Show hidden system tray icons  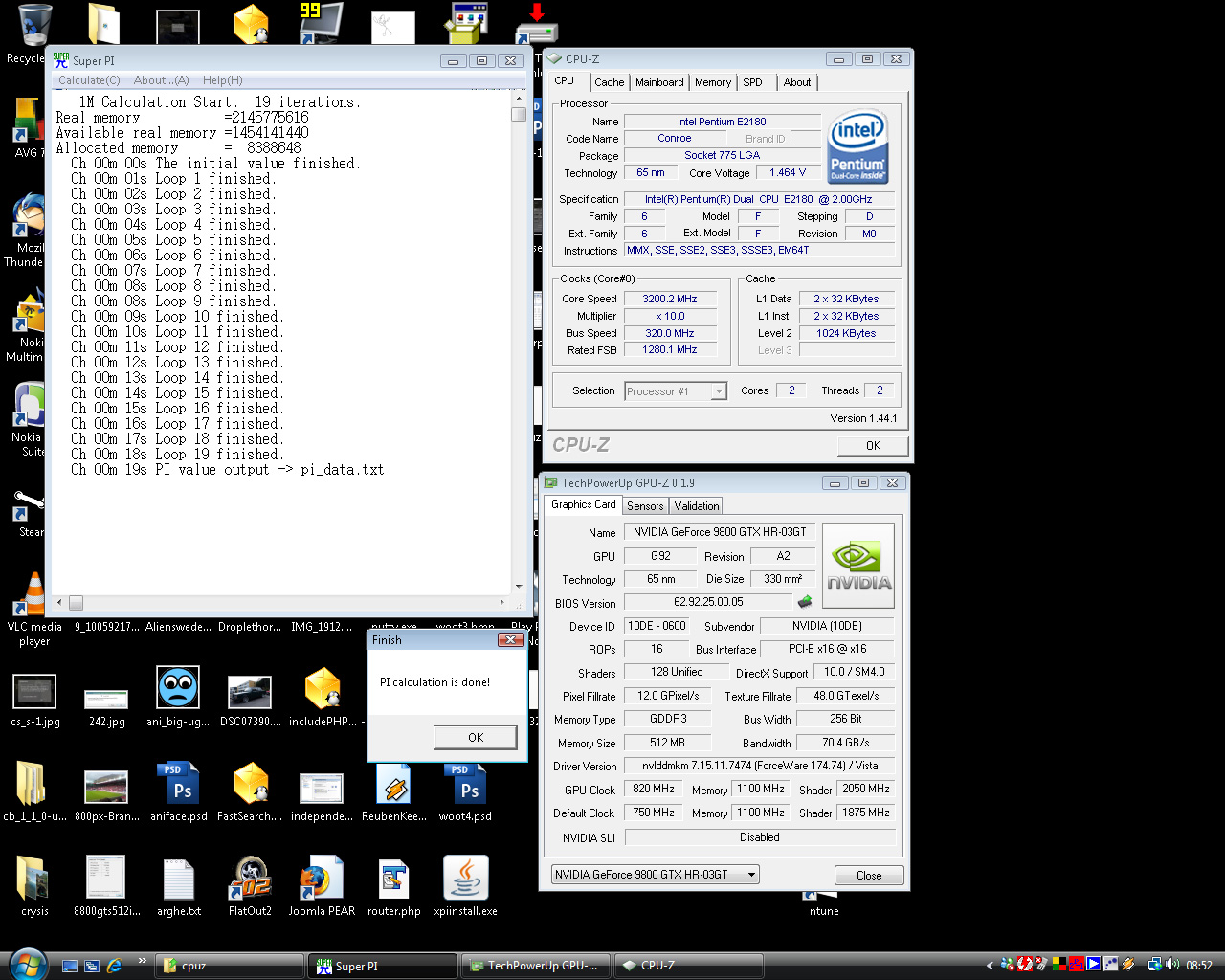990,966
